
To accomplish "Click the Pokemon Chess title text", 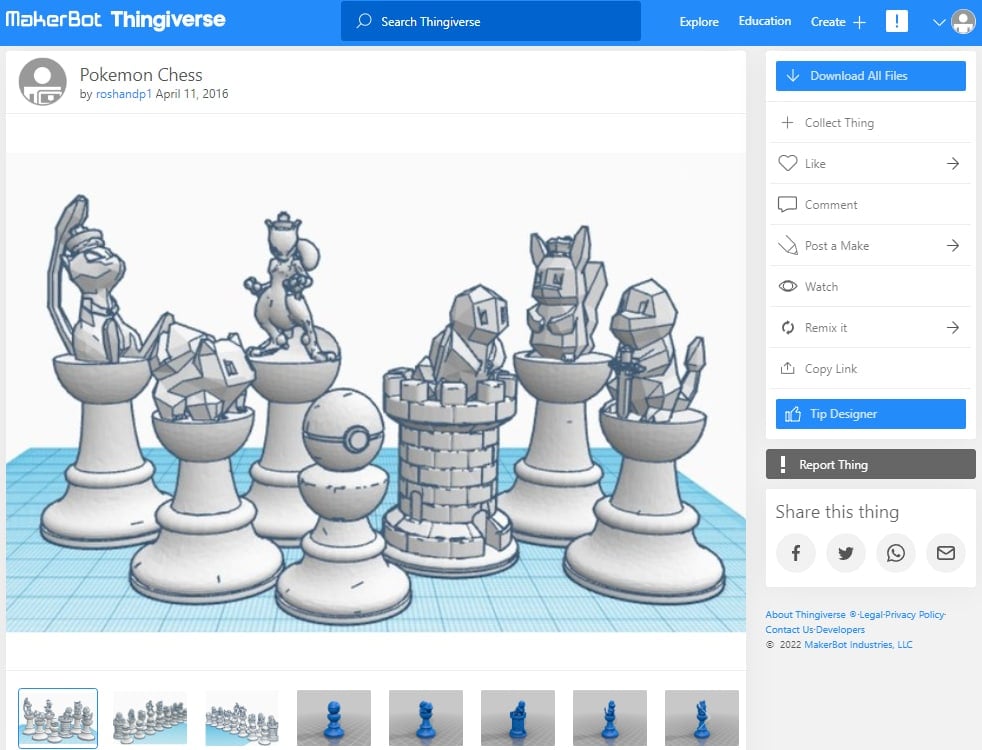I will pyautogui.click(x=141, y=75).
